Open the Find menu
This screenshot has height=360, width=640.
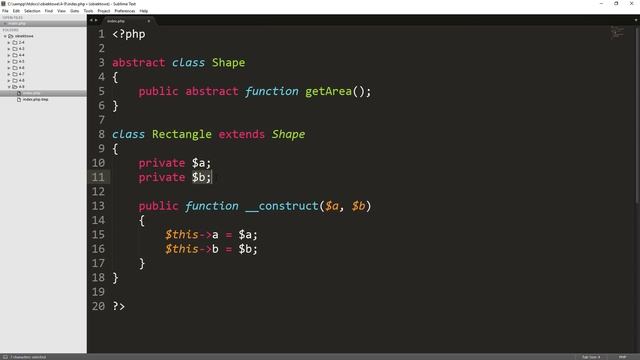[49, 11]
